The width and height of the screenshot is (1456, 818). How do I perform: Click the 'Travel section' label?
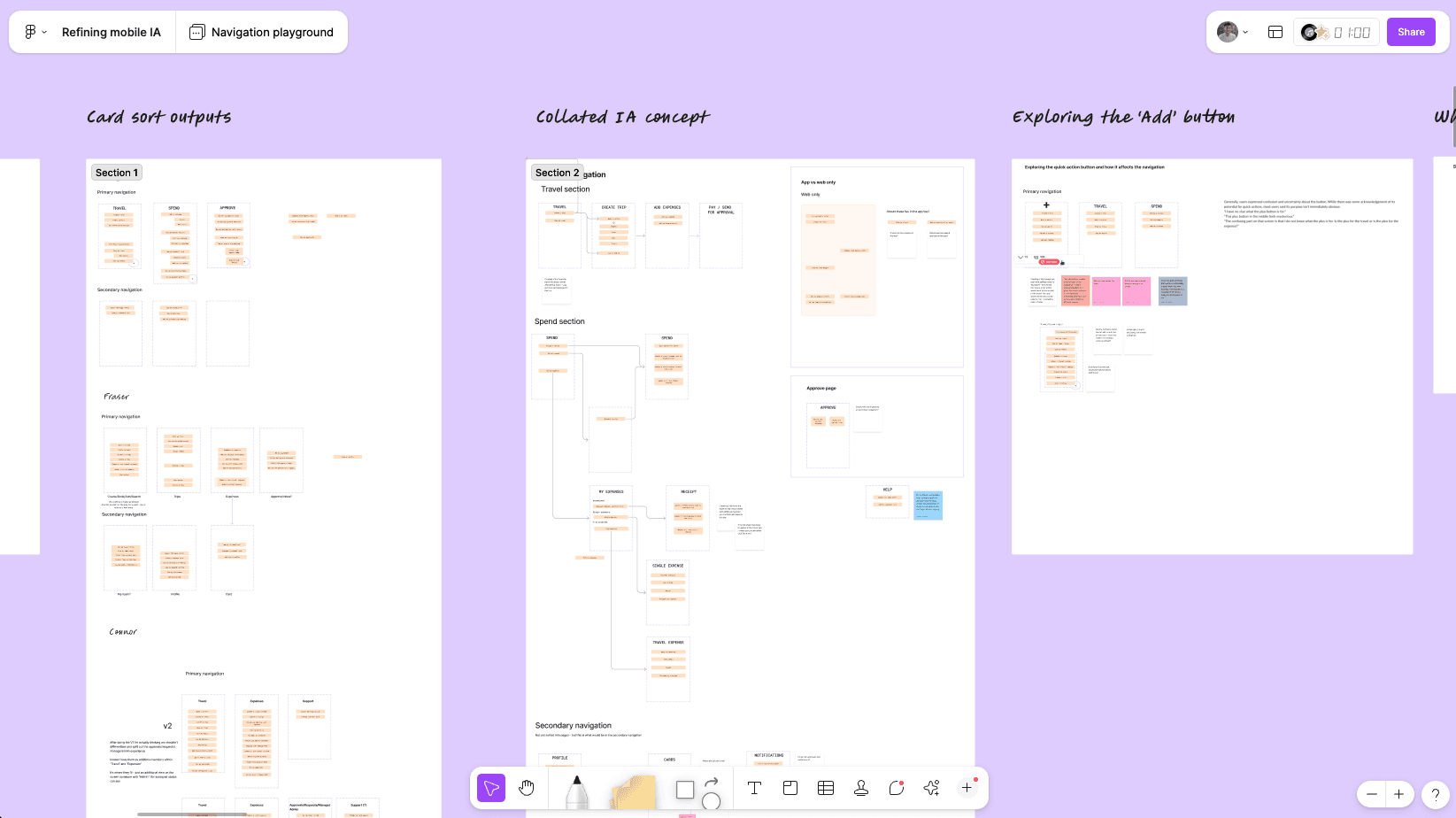pos(566,189)
